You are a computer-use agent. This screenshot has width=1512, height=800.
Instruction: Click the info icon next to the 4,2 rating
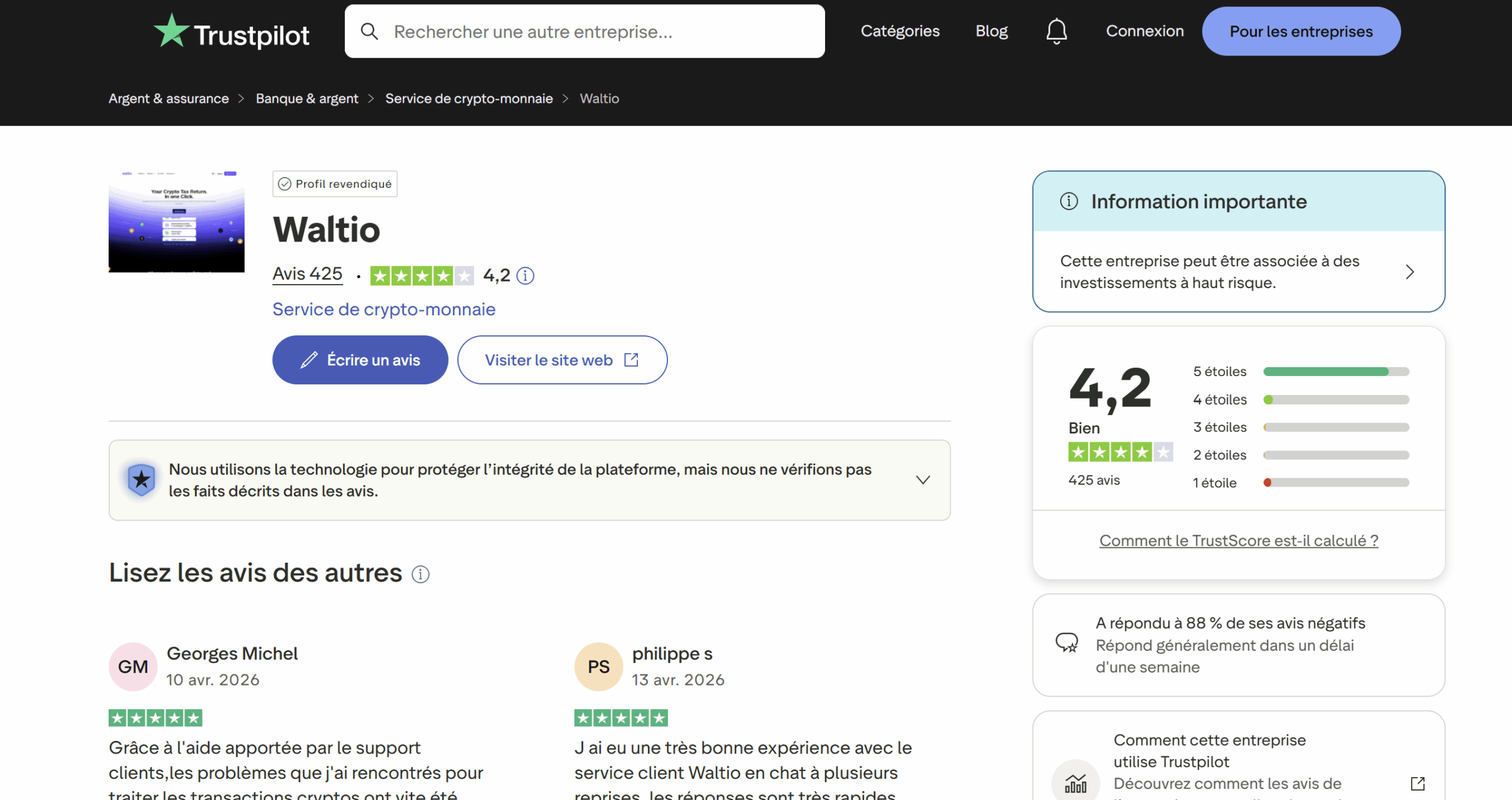click(525, 275)
